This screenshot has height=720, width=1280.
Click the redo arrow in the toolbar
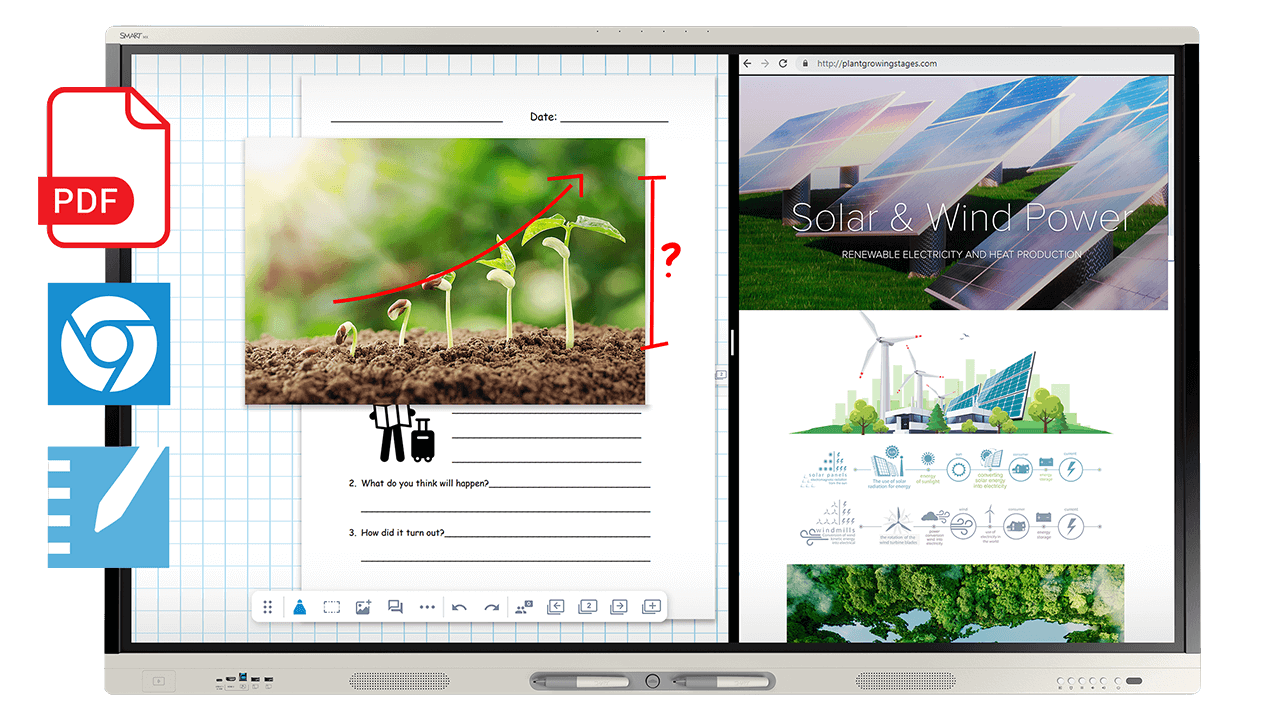pos(491,606)
